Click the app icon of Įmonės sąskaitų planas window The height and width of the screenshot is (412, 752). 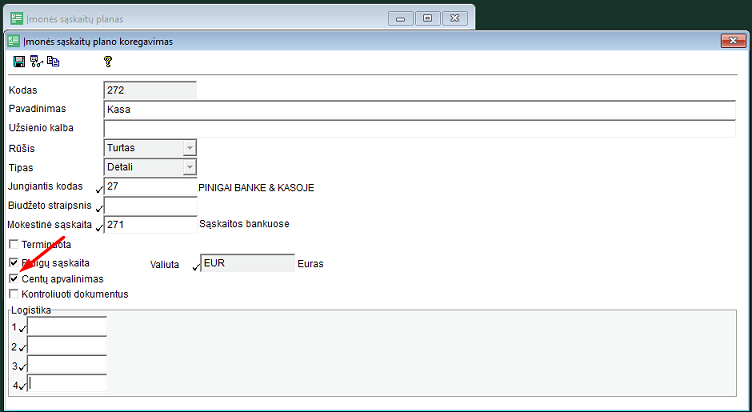(x=17, y=19)
